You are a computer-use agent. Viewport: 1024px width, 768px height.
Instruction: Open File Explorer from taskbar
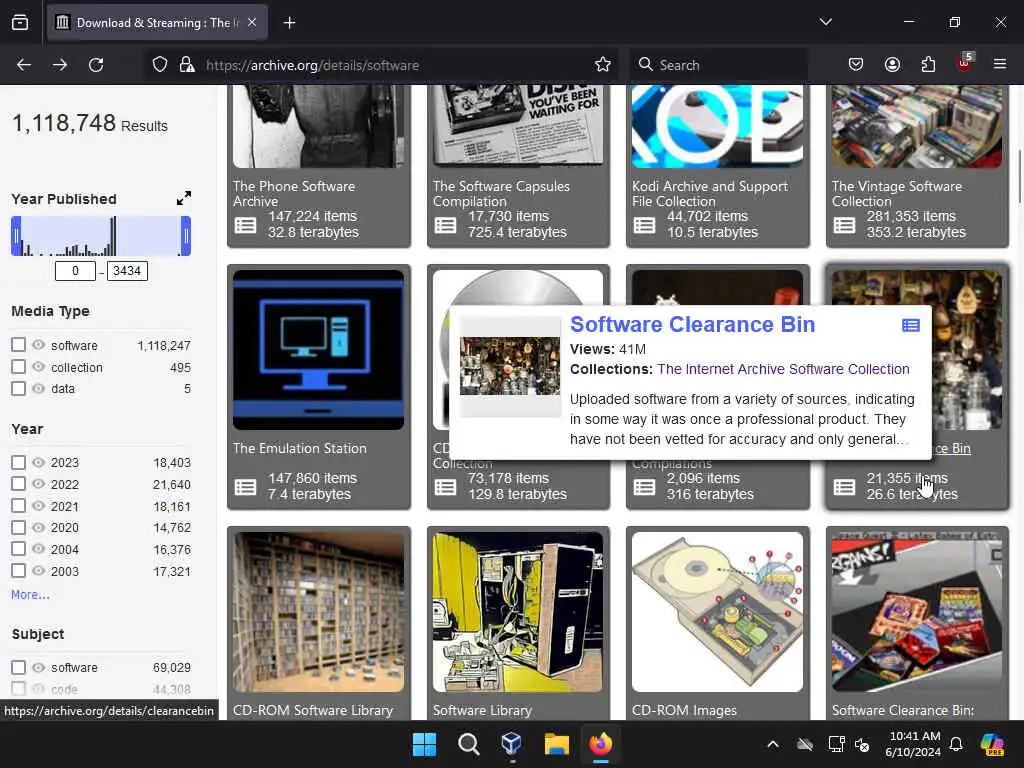click(x=556, y=744)
